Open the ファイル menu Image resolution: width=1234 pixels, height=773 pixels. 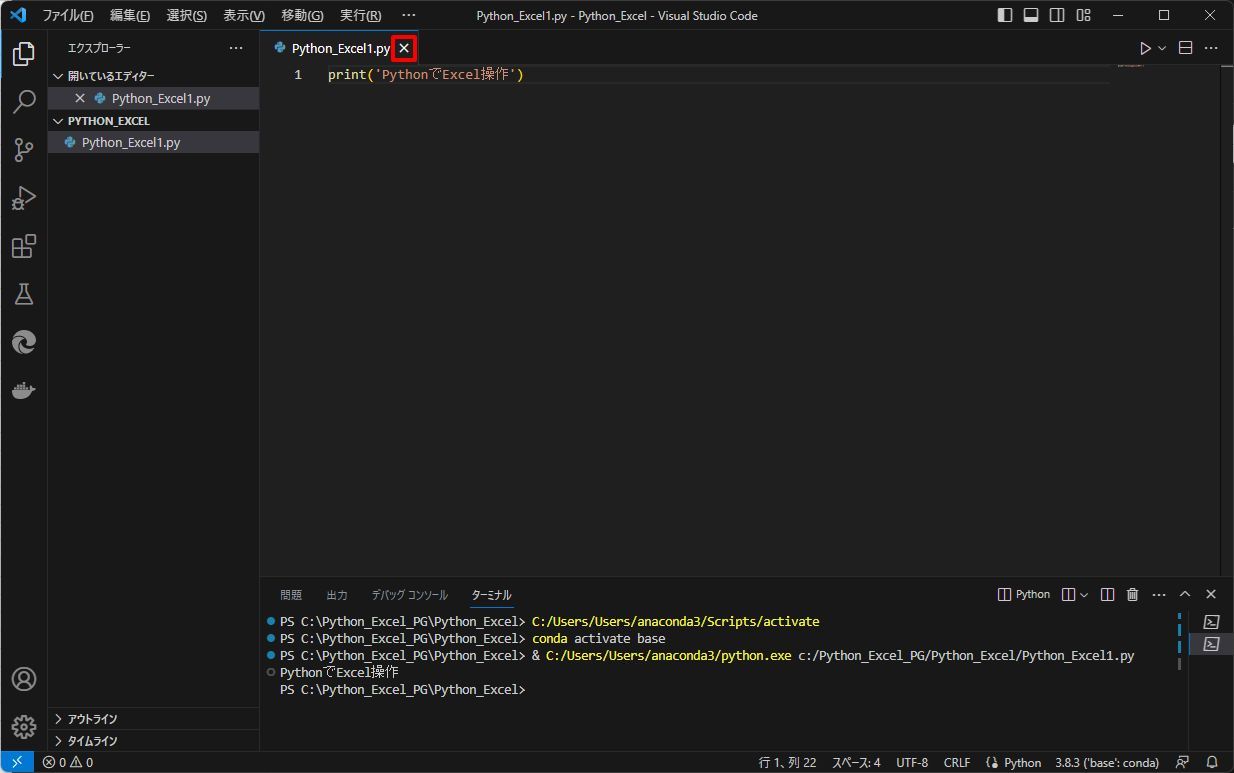pyautogui.click(x=68, y=15)
